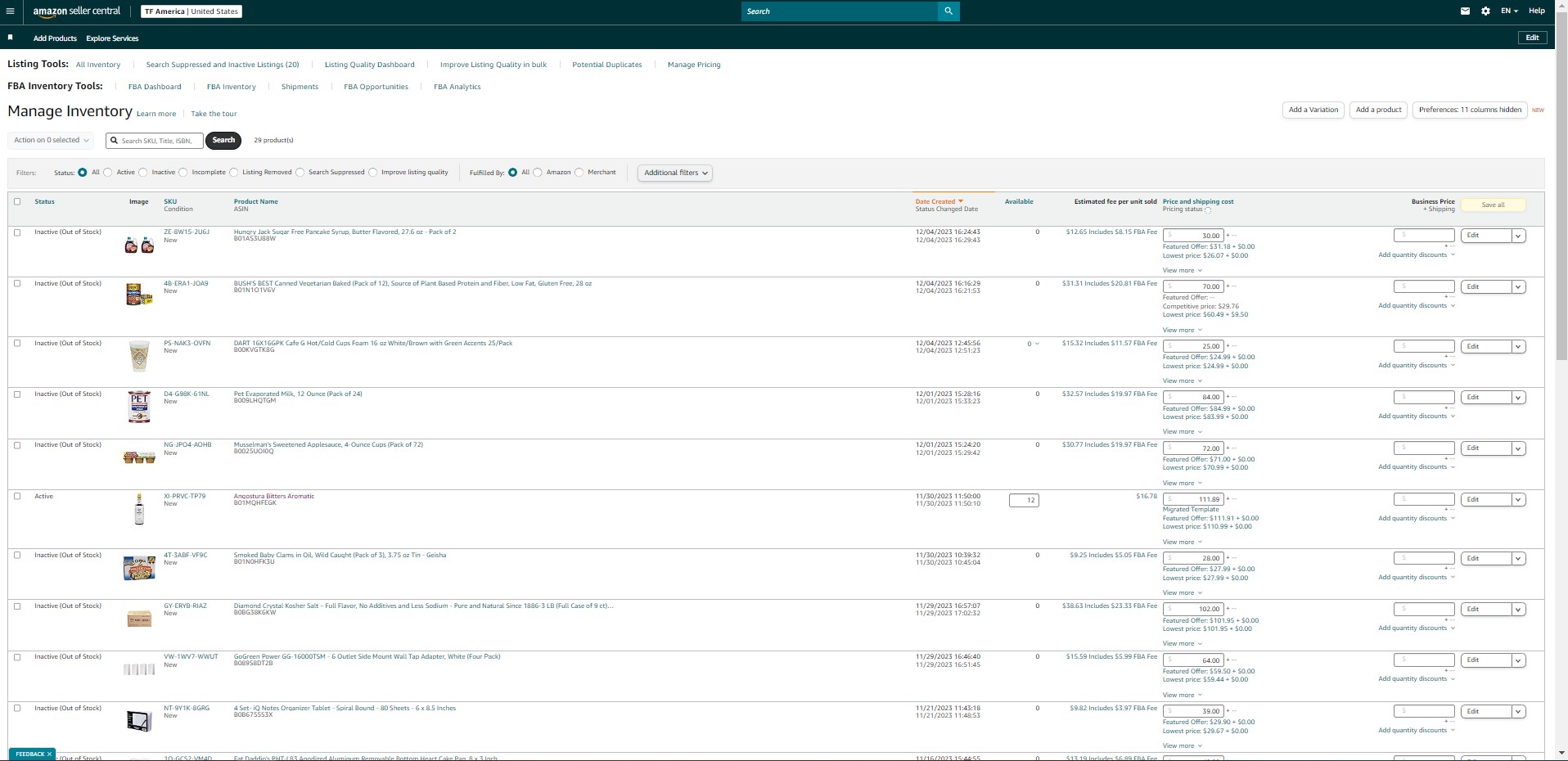This screenshot has height=761, width=1568.
Task: Click the Add a product button
Action: pos(1379,110)
